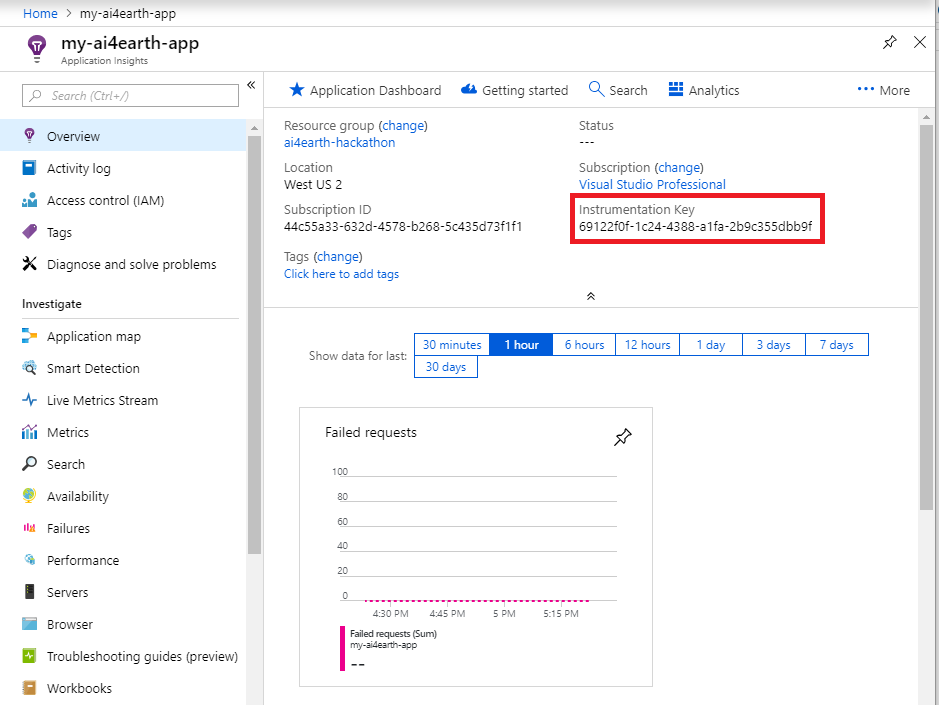
Task: Click Getting started in toolbar
Action: tap(514, 90)
